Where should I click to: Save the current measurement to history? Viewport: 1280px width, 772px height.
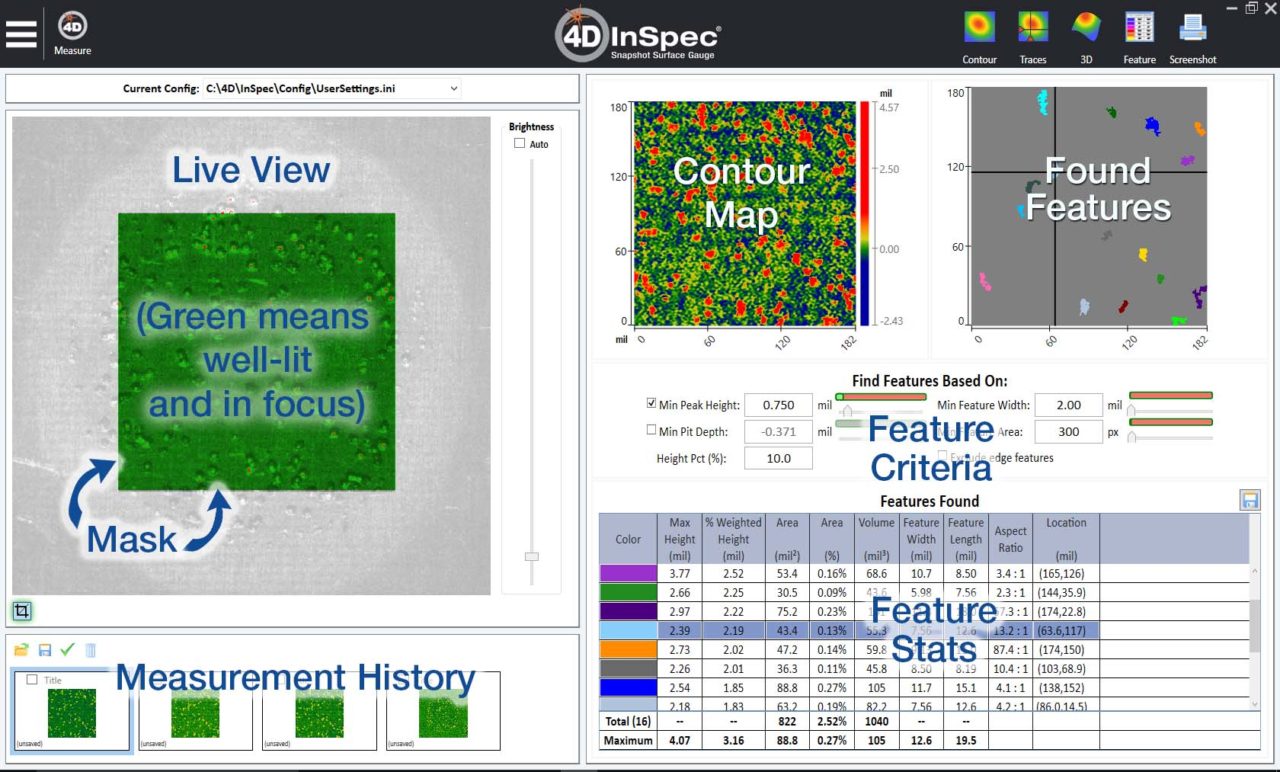pyautogui.click(x=44, y=649)
